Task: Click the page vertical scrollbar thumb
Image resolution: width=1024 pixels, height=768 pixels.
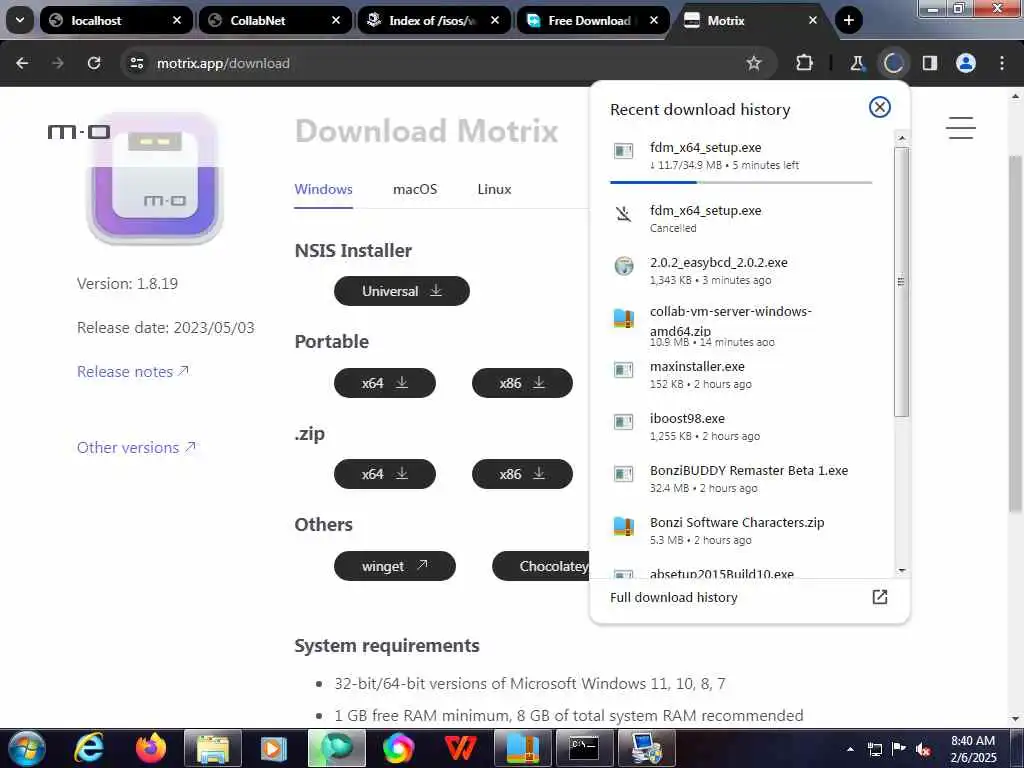Action: (x=1015, y=333)
